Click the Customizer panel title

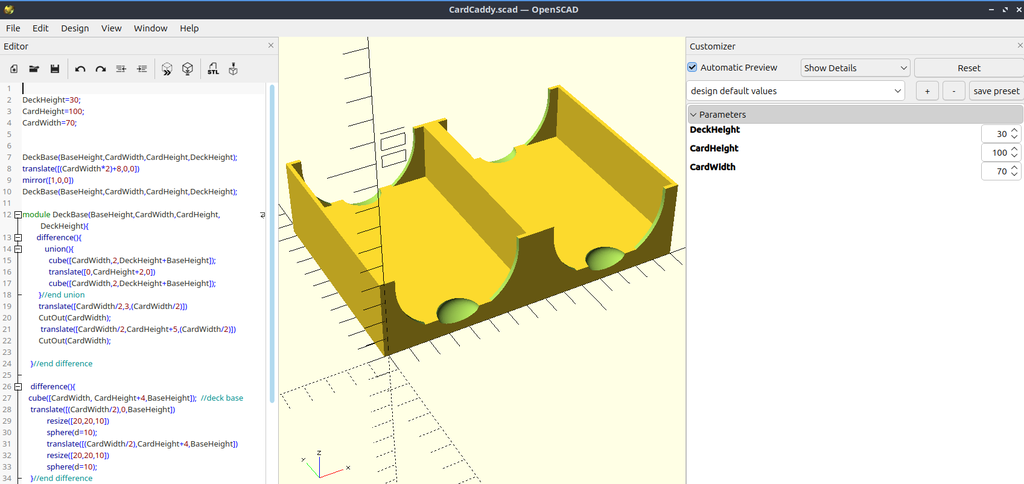click(x=712, y=46)
